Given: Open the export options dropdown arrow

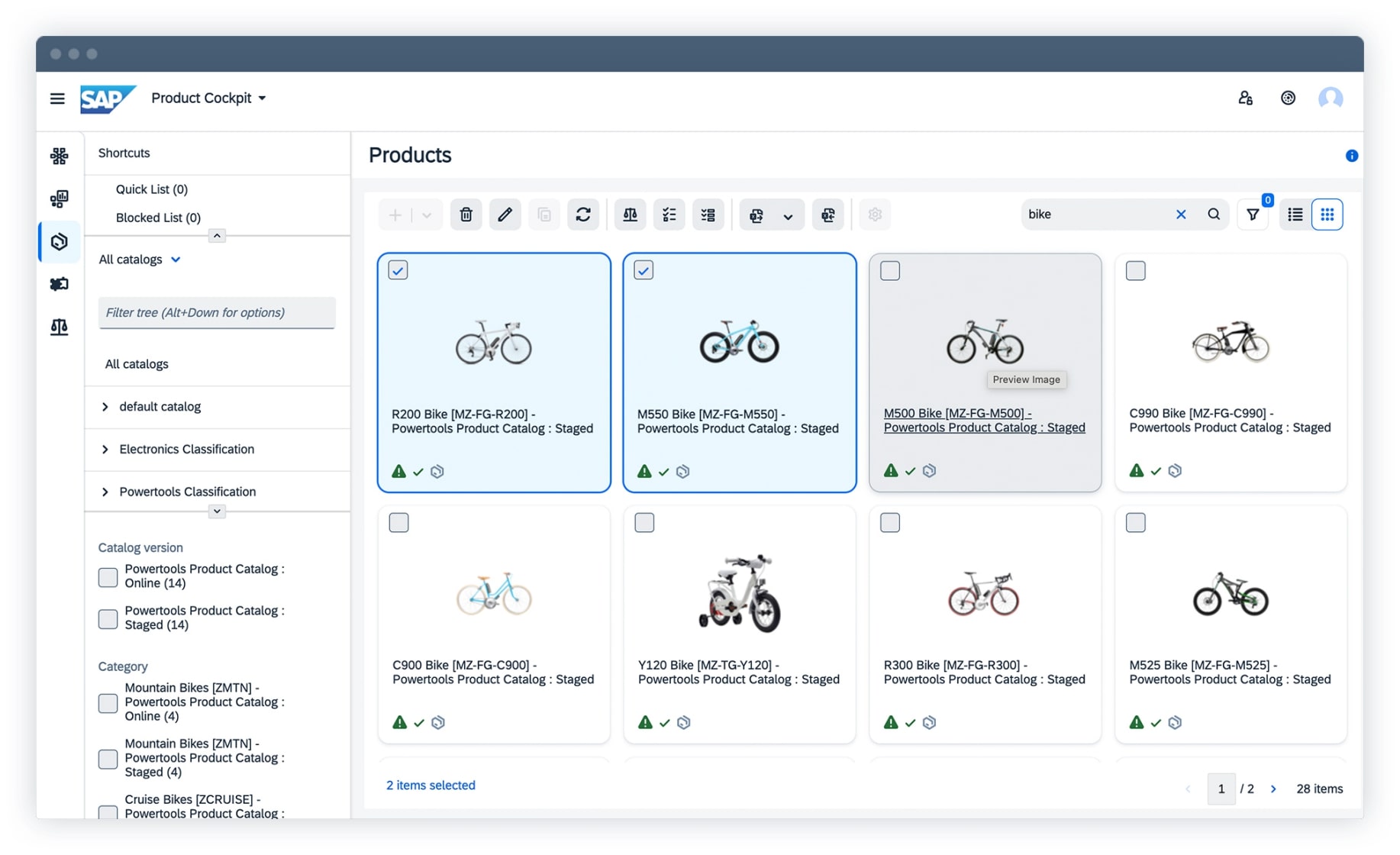Looking at the screenshot, I should (789, 216).
